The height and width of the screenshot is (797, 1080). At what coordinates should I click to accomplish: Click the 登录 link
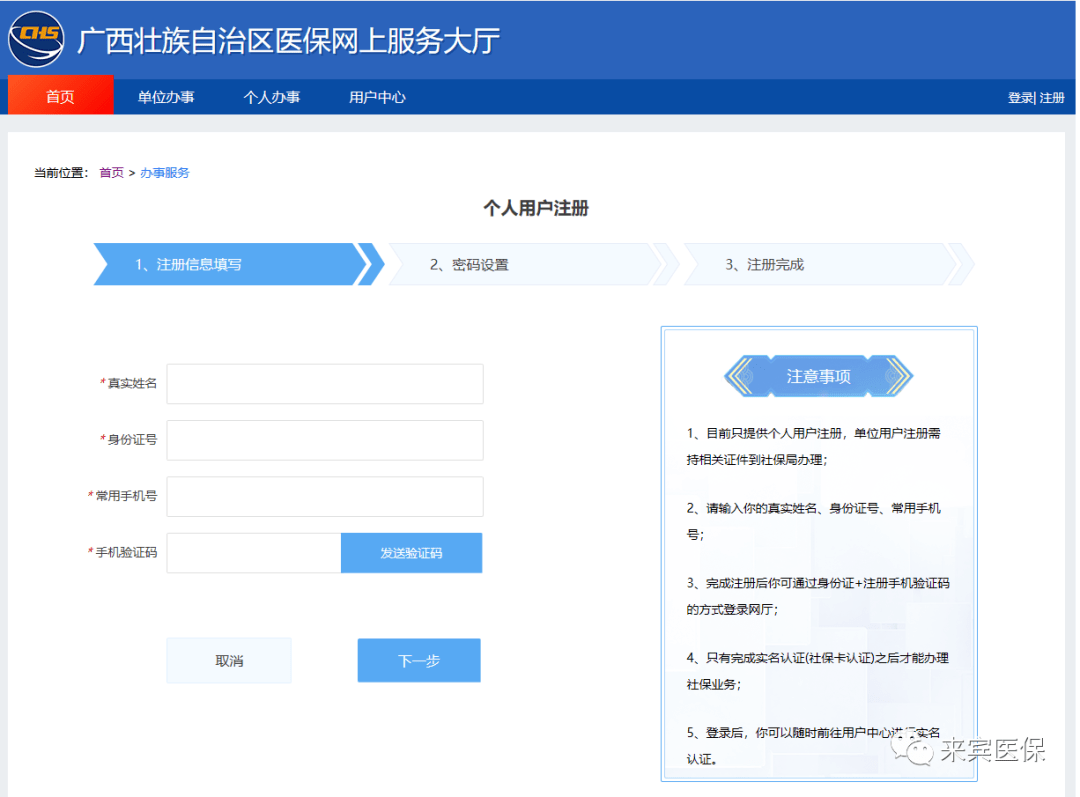[1020, 98]
